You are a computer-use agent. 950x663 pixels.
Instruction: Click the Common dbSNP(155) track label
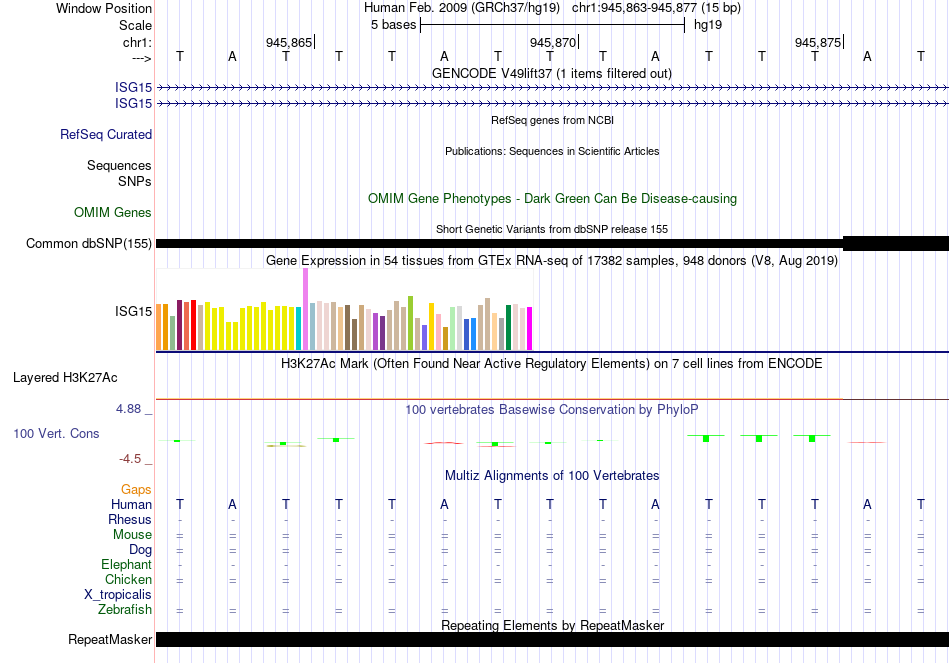(88, 244)
